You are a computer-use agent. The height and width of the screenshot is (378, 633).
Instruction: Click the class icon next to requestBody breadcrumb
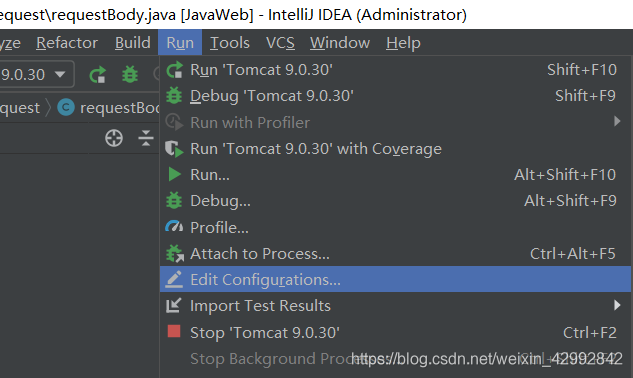[66, 107]
